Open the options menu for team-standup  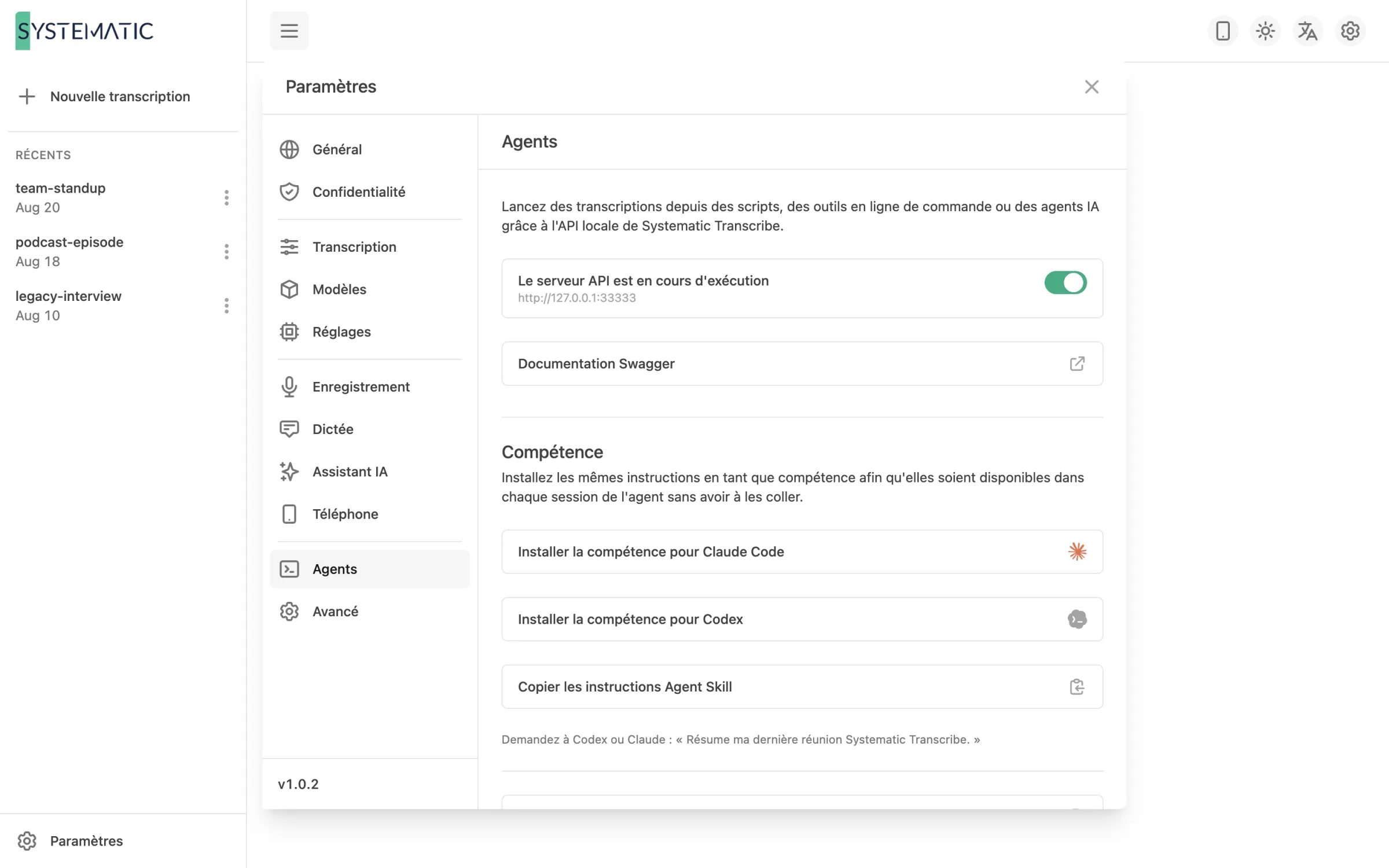(226, 197)
